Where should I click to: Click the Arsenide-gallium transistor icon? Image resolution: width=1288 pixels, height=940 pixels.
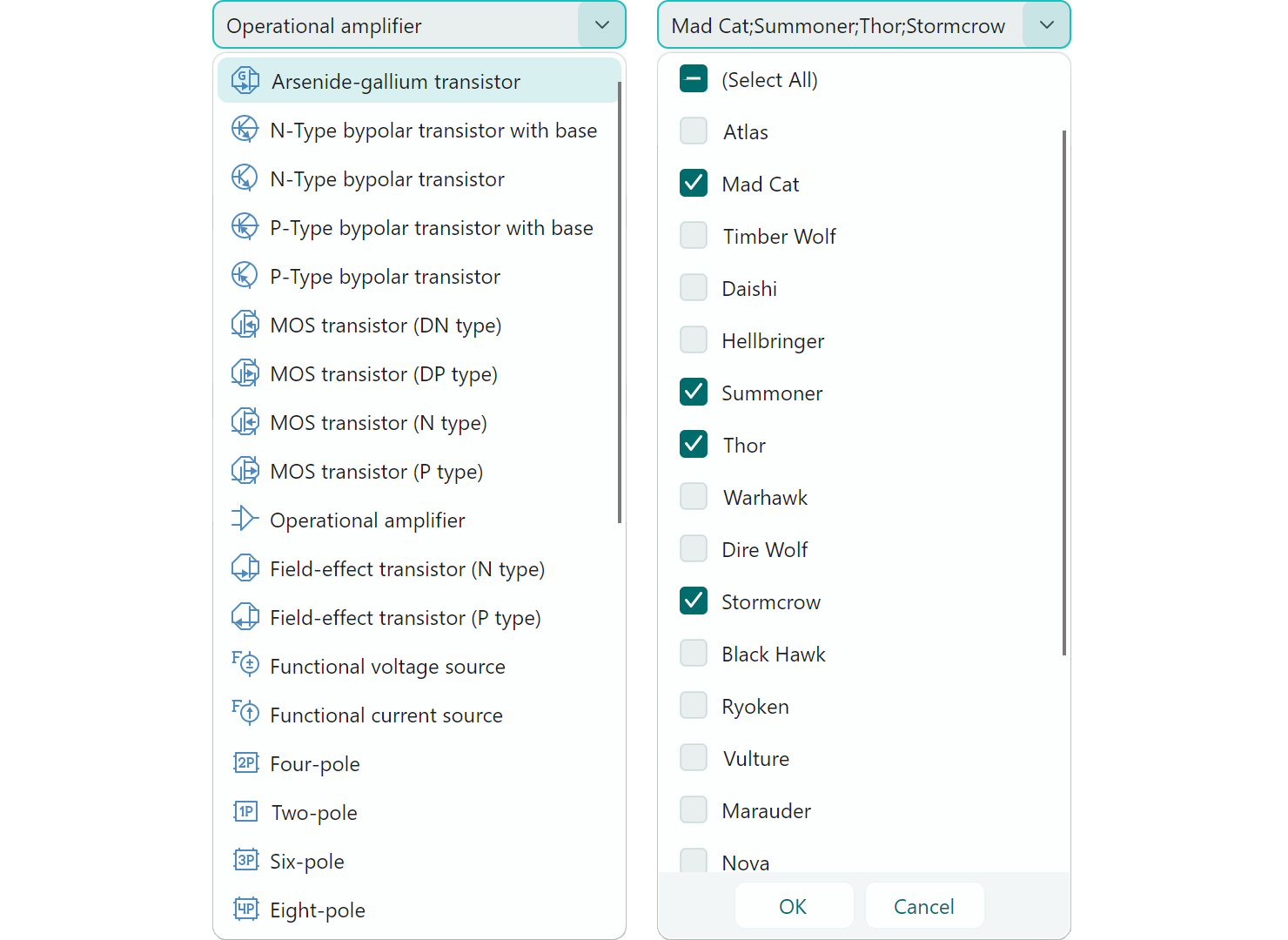[x=245, y=81]
